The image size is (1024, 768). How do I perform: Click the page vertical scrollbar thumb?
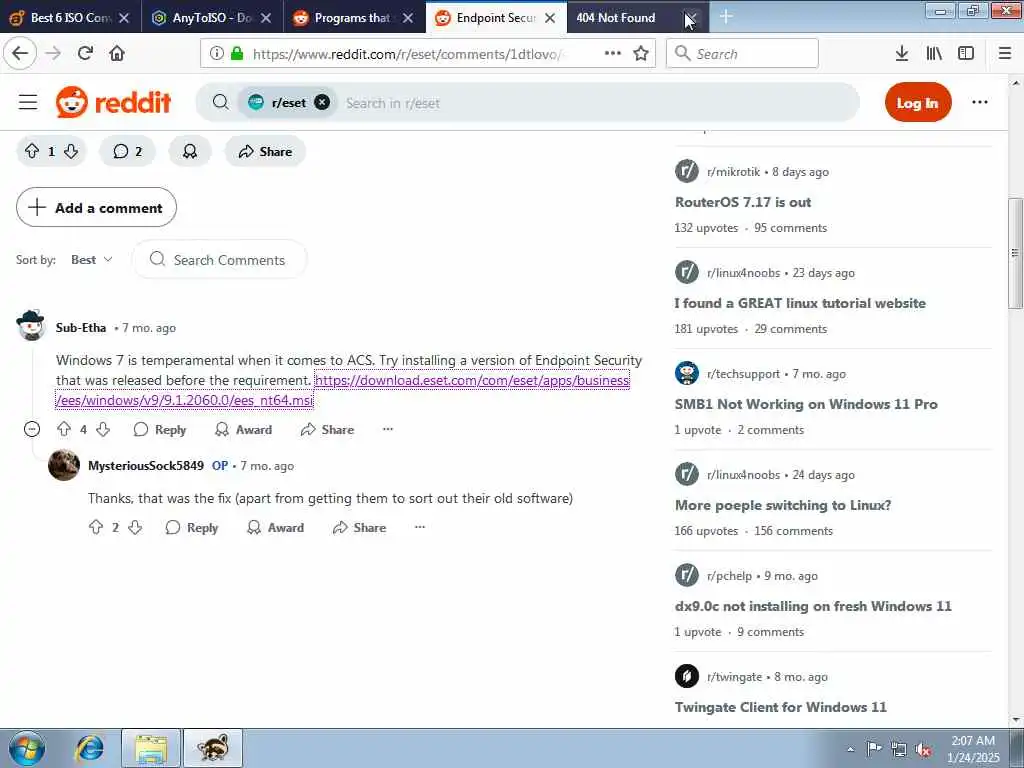(x=1016, y=253)
